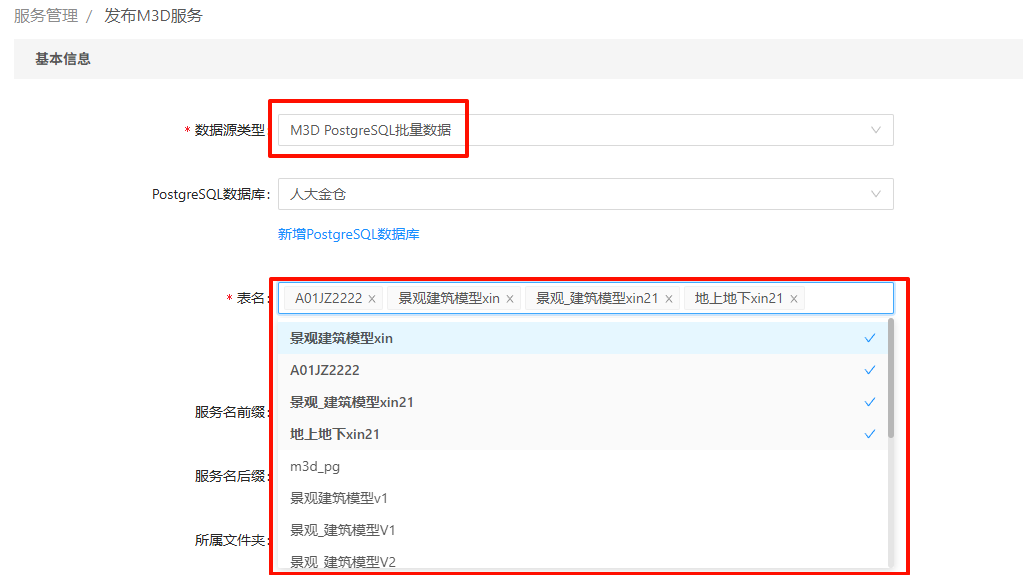Go to 服务管理 breadcrumb
The height and width of the screenshot is (575, 1023).
[46, 16]
